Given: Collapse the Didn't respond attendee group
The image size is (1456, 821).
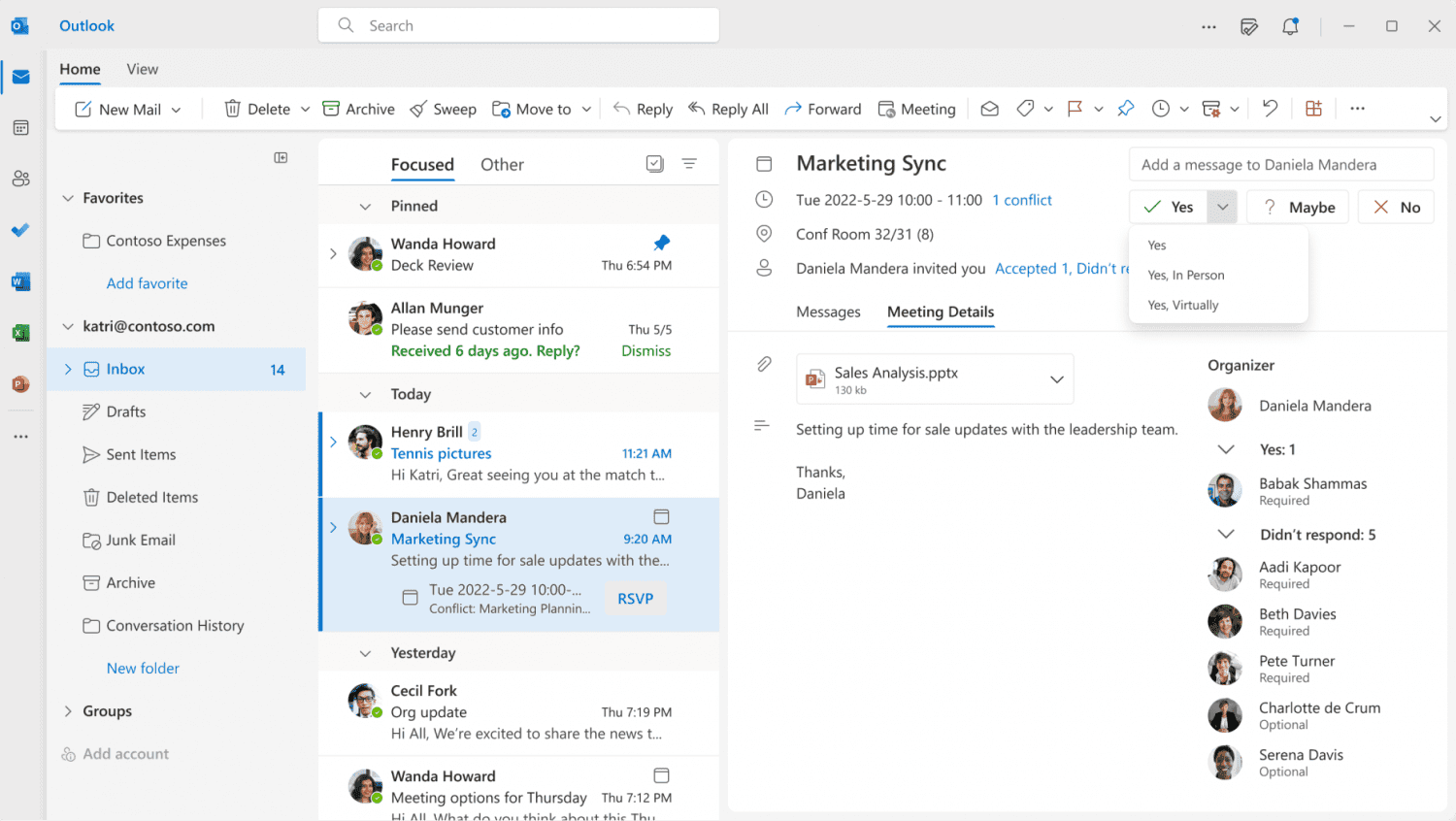Looking at the screenshot, I should 1226,534.
